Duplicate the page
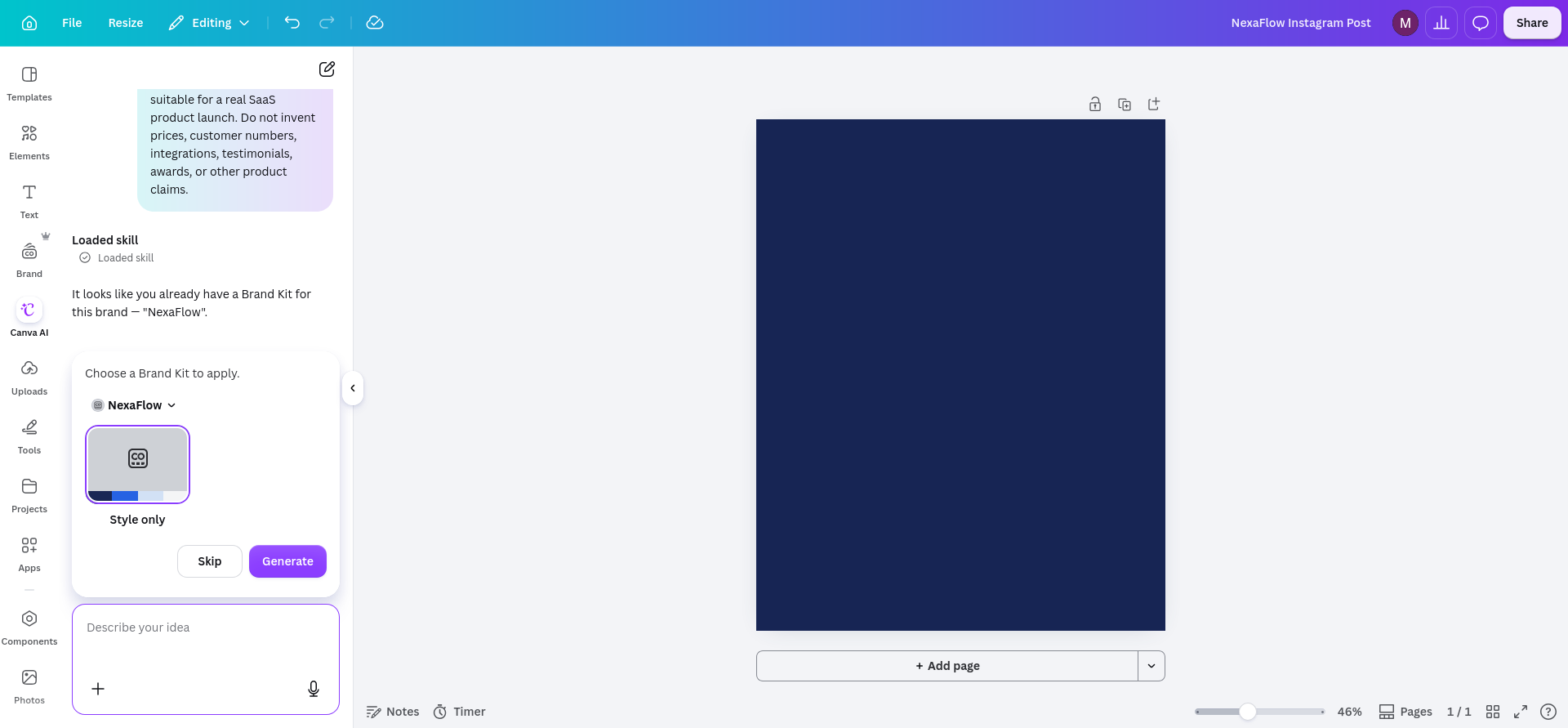The height and width of the screenshot is (728, 1568). click(1125, 104)
